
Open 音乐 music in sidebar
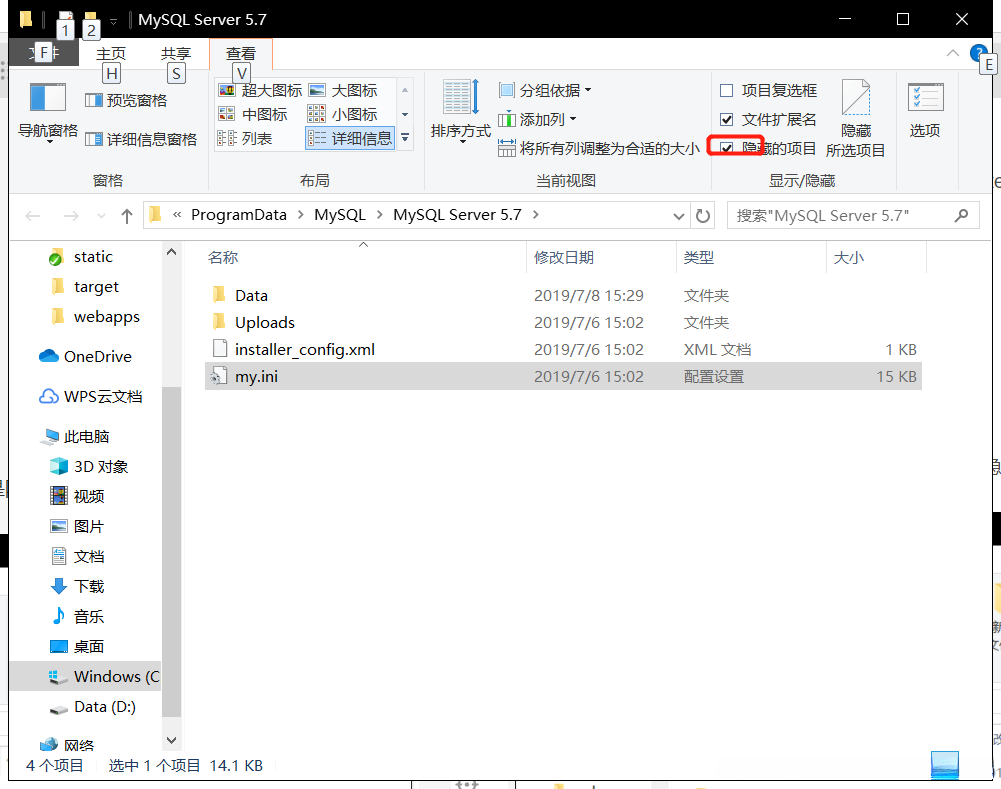point(77,616)
